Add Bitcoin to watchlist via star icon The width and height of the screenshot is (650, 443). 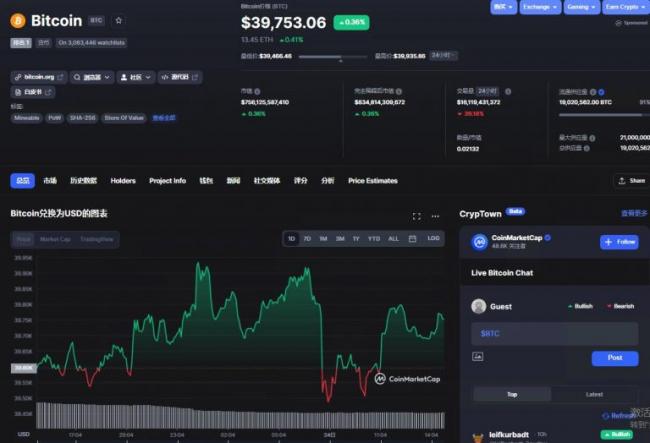click(119, 20)
